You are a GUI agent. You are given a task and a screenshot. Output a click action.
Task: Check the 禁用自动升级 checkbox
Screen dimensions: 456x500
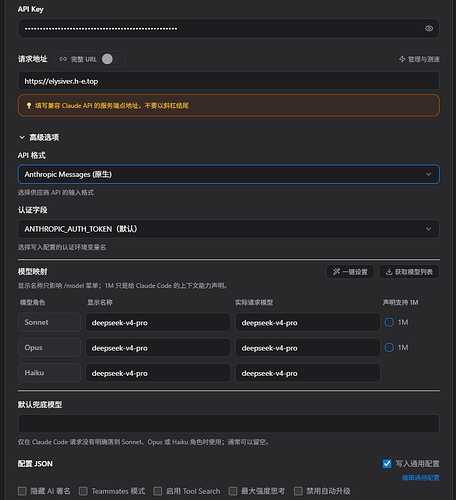click(298, 491)
